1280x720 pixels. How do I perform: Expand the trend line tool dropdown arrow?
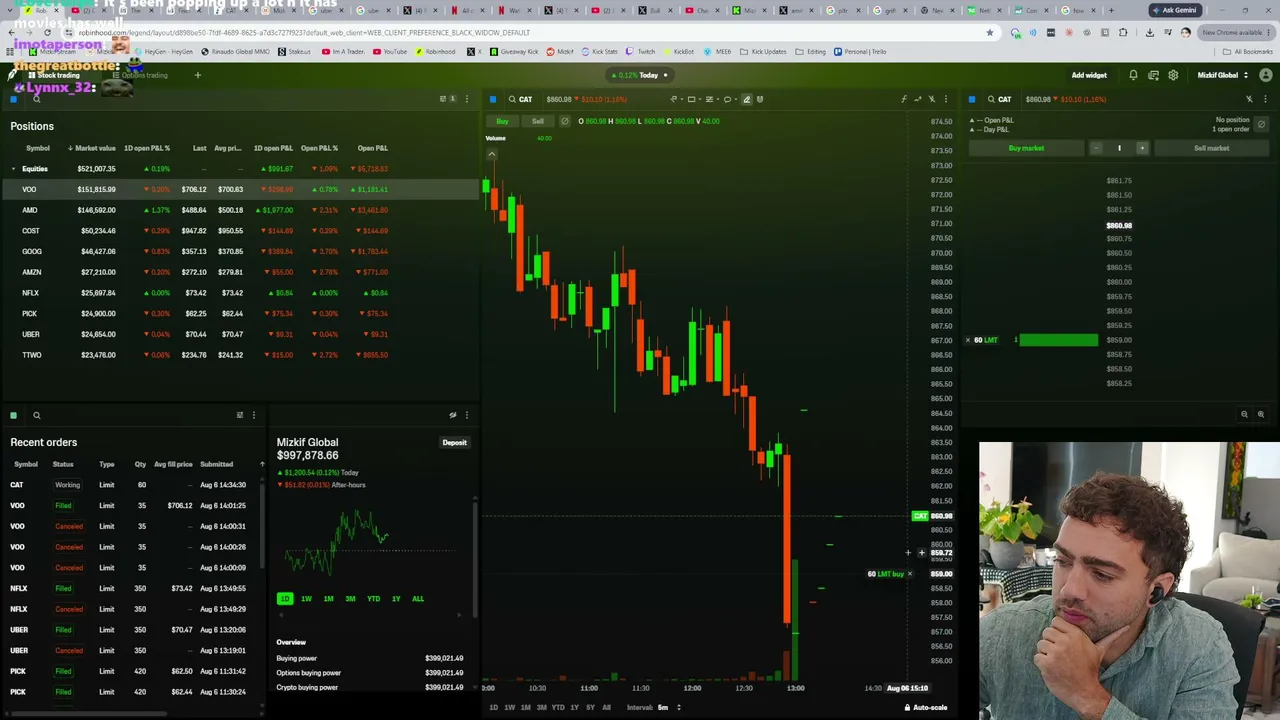tap(681, 99)
